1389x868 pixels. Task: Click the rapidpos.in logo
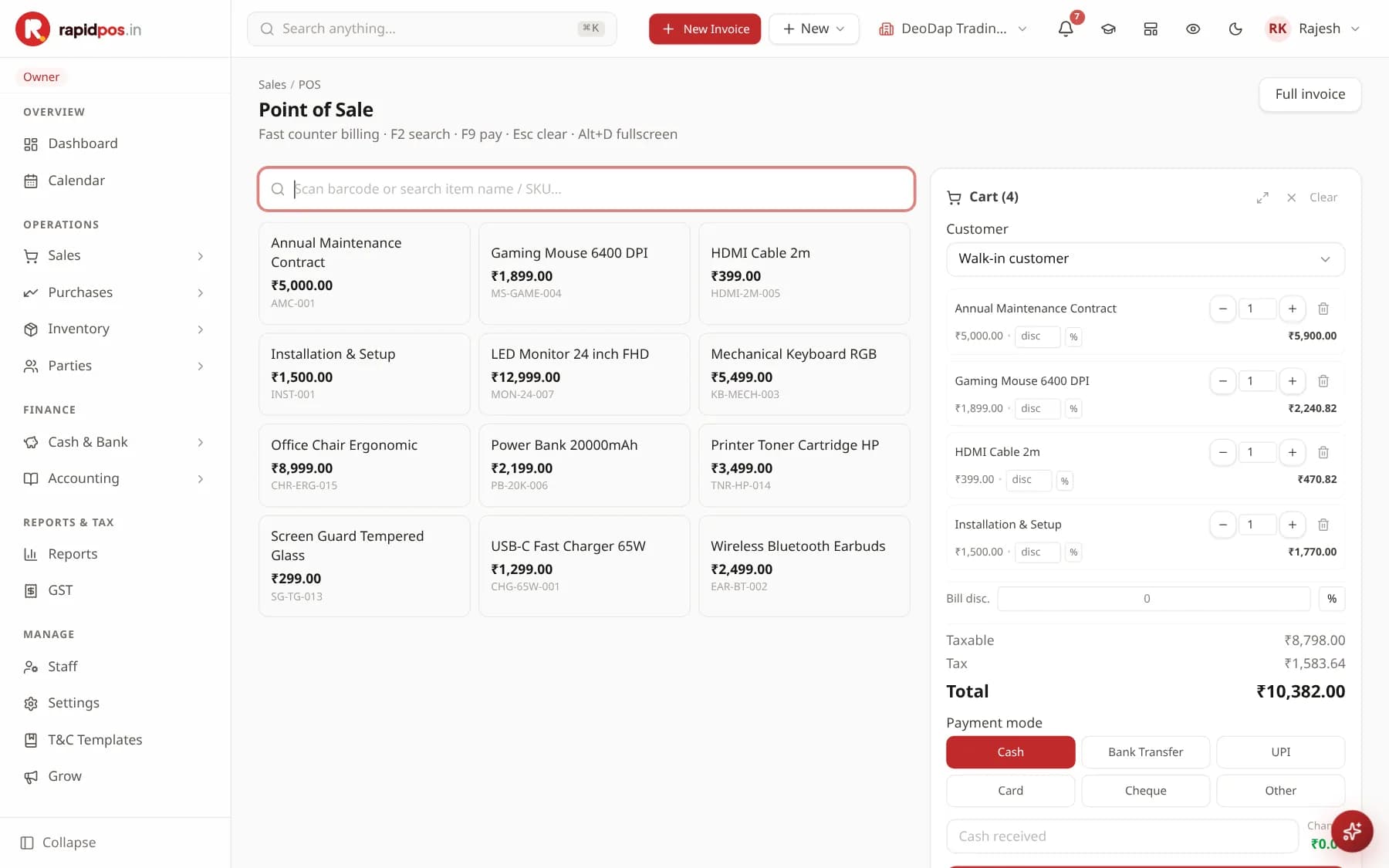pyautogui.click(x=78, y=29)
